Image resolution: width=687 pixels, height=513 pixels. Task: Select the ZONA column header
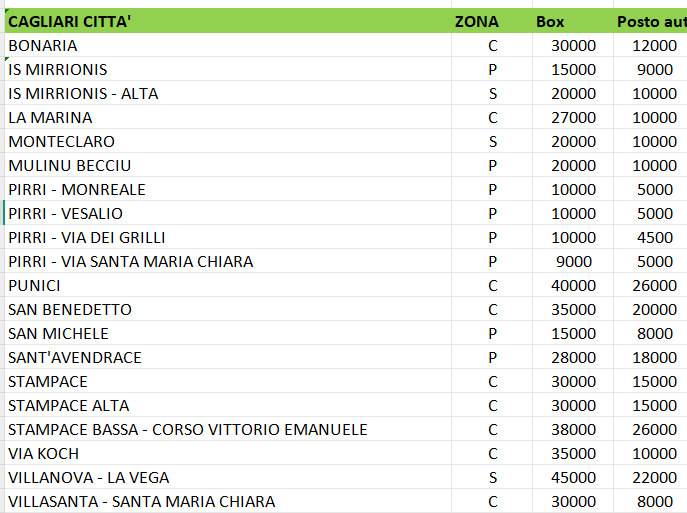(476, 21)
